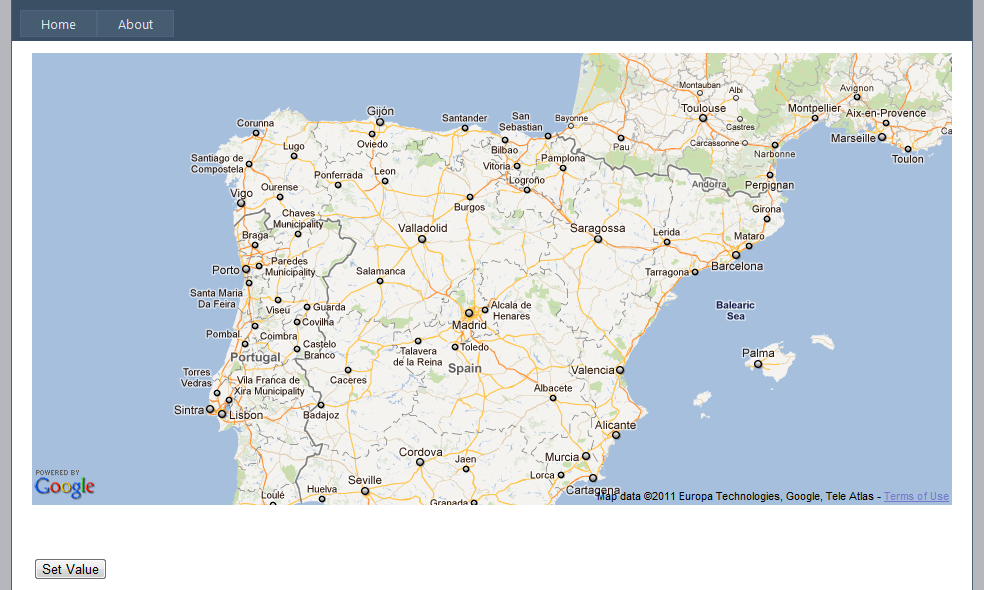Select the Valladolid city marker

coord(422,239)
